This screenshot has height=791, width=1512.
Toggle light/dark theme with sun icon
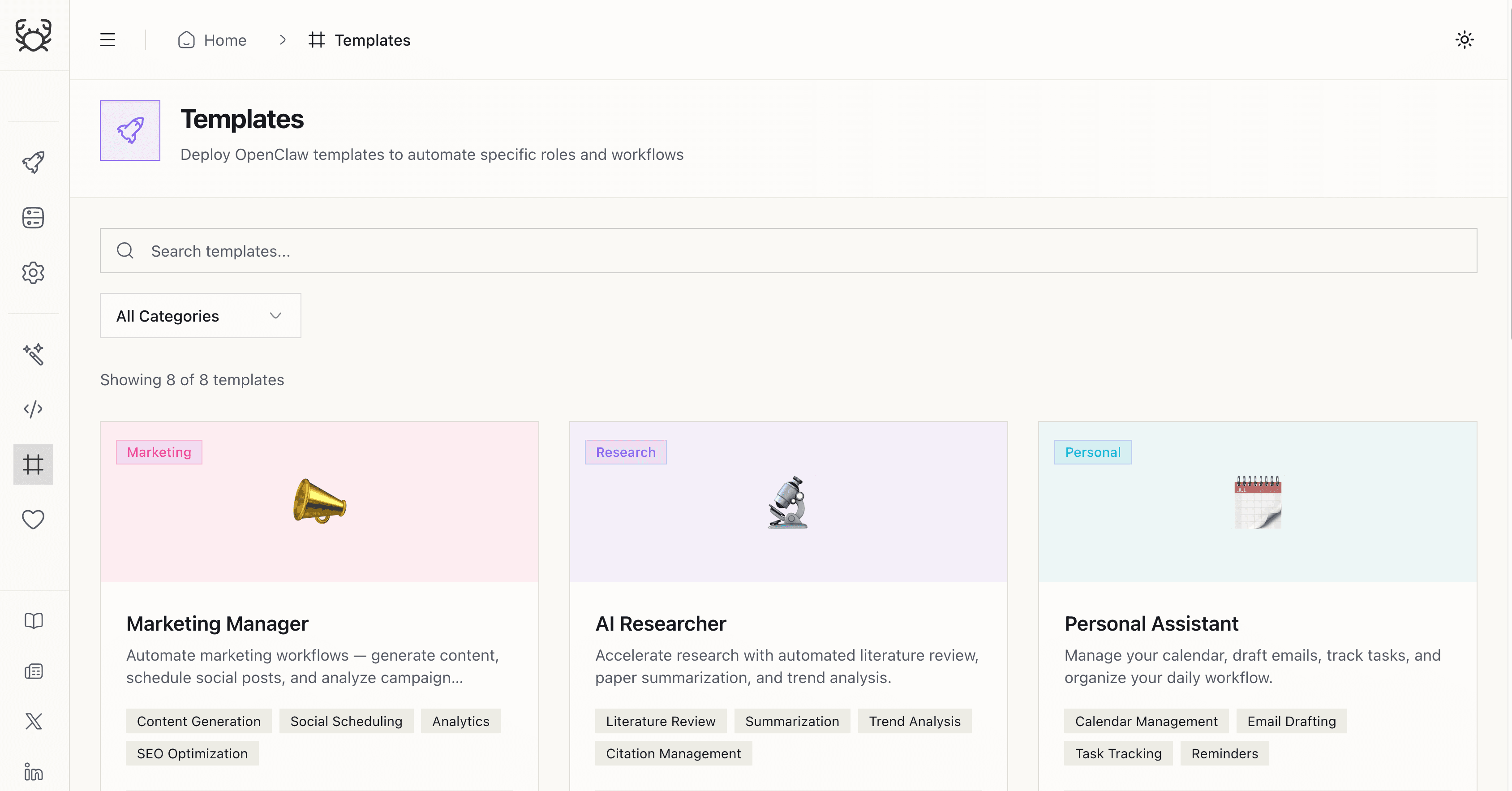pyautogui.click(x=1464, y=39)
